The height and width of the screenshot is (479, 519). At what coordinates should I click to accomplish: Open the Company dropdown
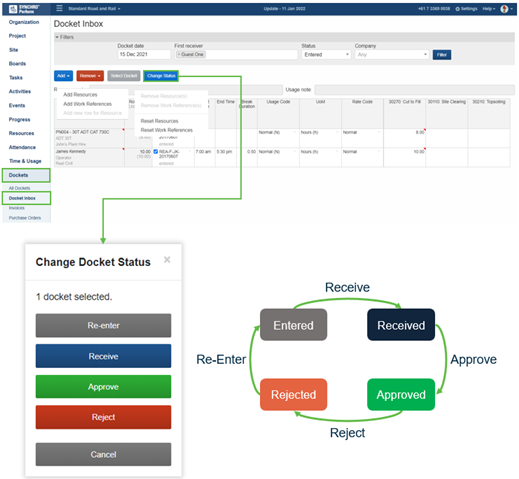392,55
